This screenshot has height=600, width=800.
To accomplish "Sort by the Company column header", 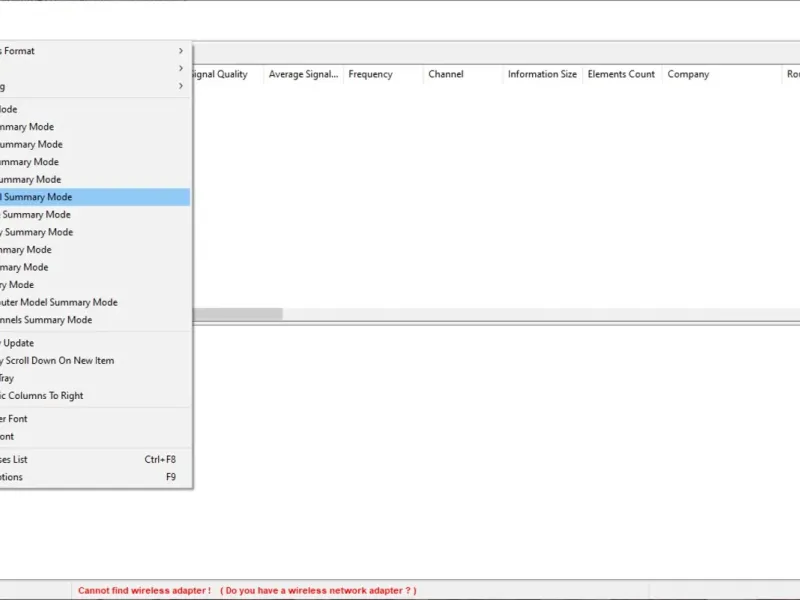I will pos(721,74).
